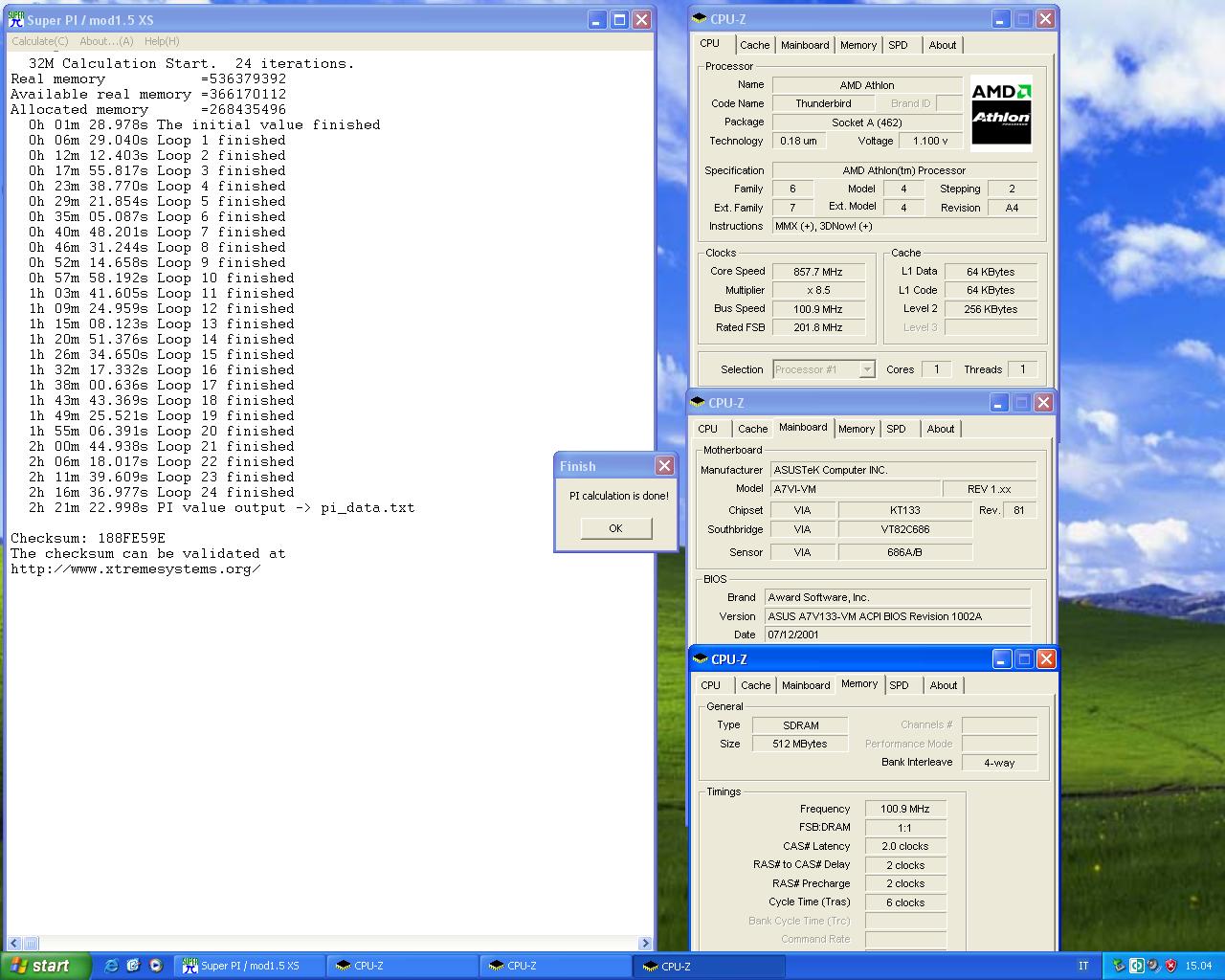Image resolution: width=1225 pixels, height=980 pixels.
Task: Open the Windows Start menu
Action: [45, 966]
